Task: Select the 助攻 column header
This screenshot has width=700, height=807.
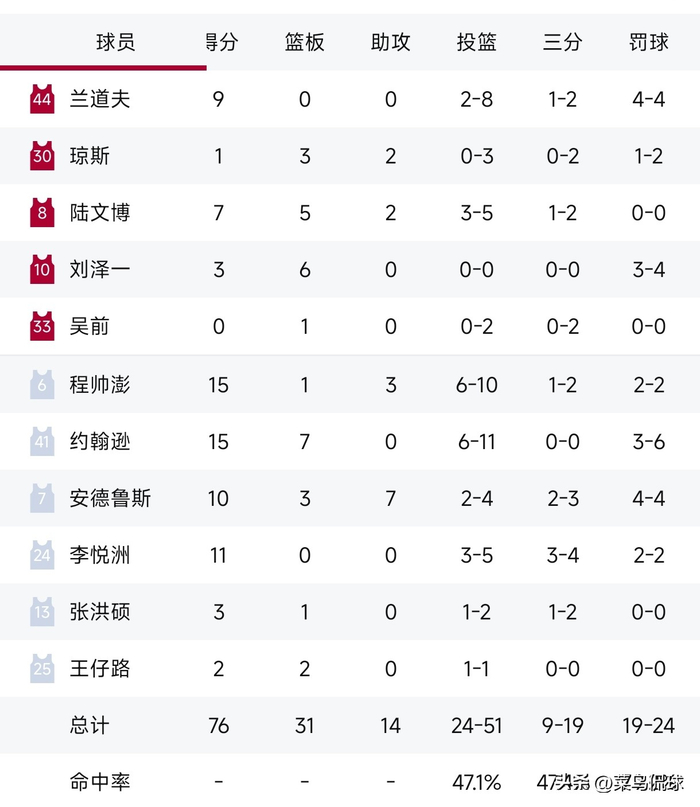Action: [x=391, y=43]
